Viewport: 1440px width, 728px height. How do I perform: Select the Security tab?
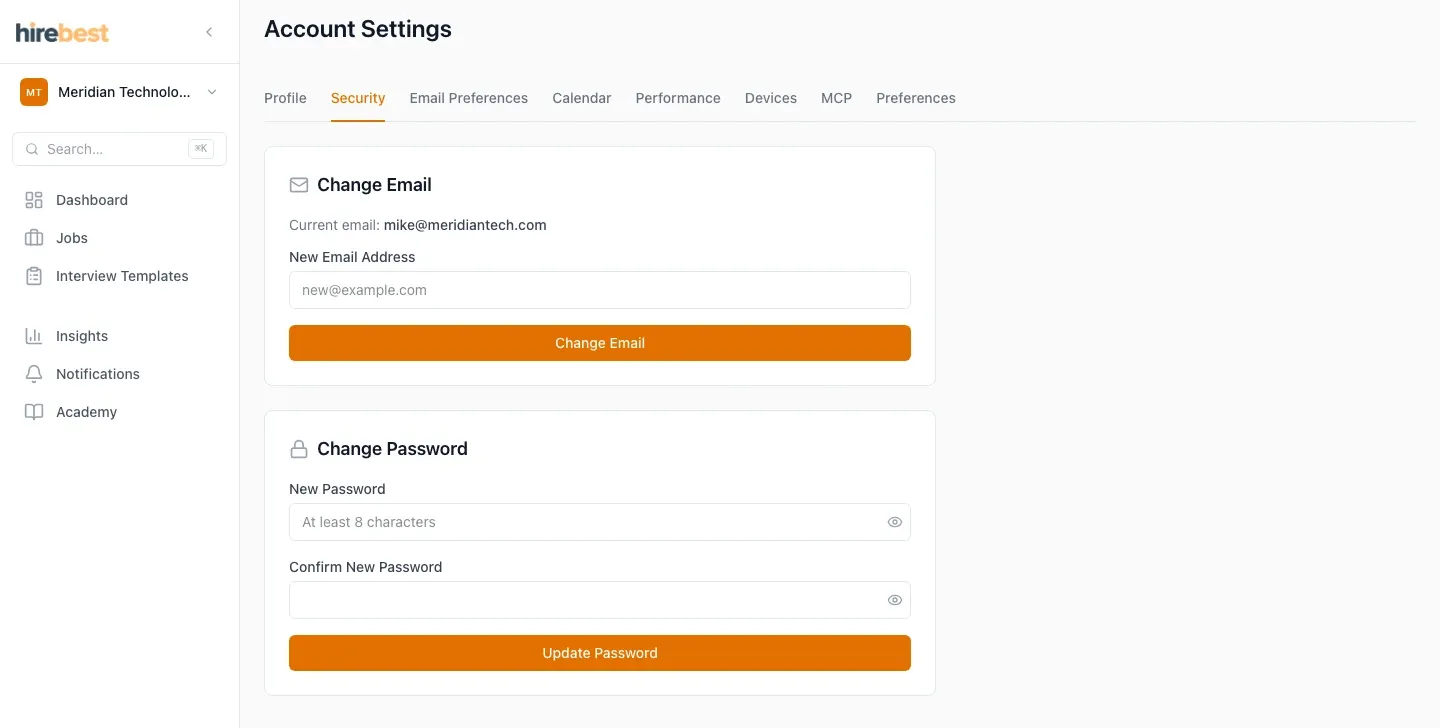click(x=358, y=98)
